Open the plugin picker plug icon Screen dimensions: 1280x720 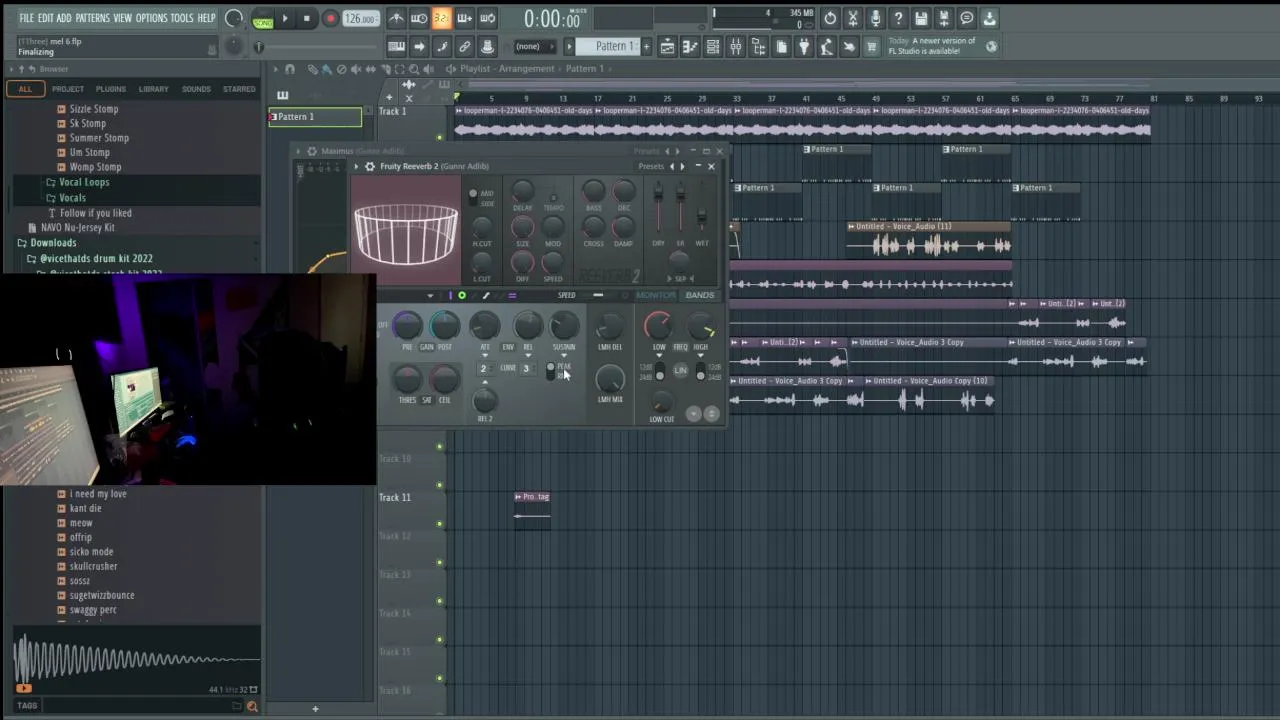(804, 46)
